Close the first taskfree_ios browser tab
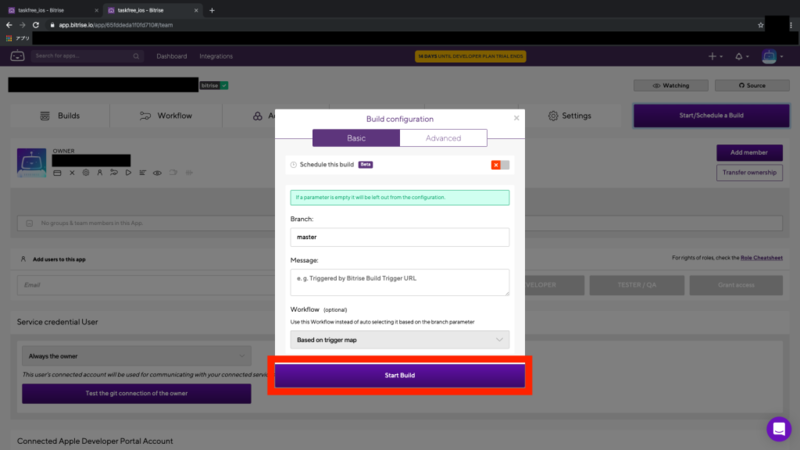 click(x=96, y=10)
